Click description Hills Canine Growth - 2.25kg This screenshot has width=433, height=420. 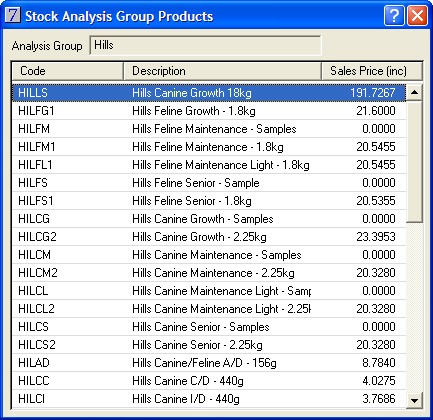[199, 237]
